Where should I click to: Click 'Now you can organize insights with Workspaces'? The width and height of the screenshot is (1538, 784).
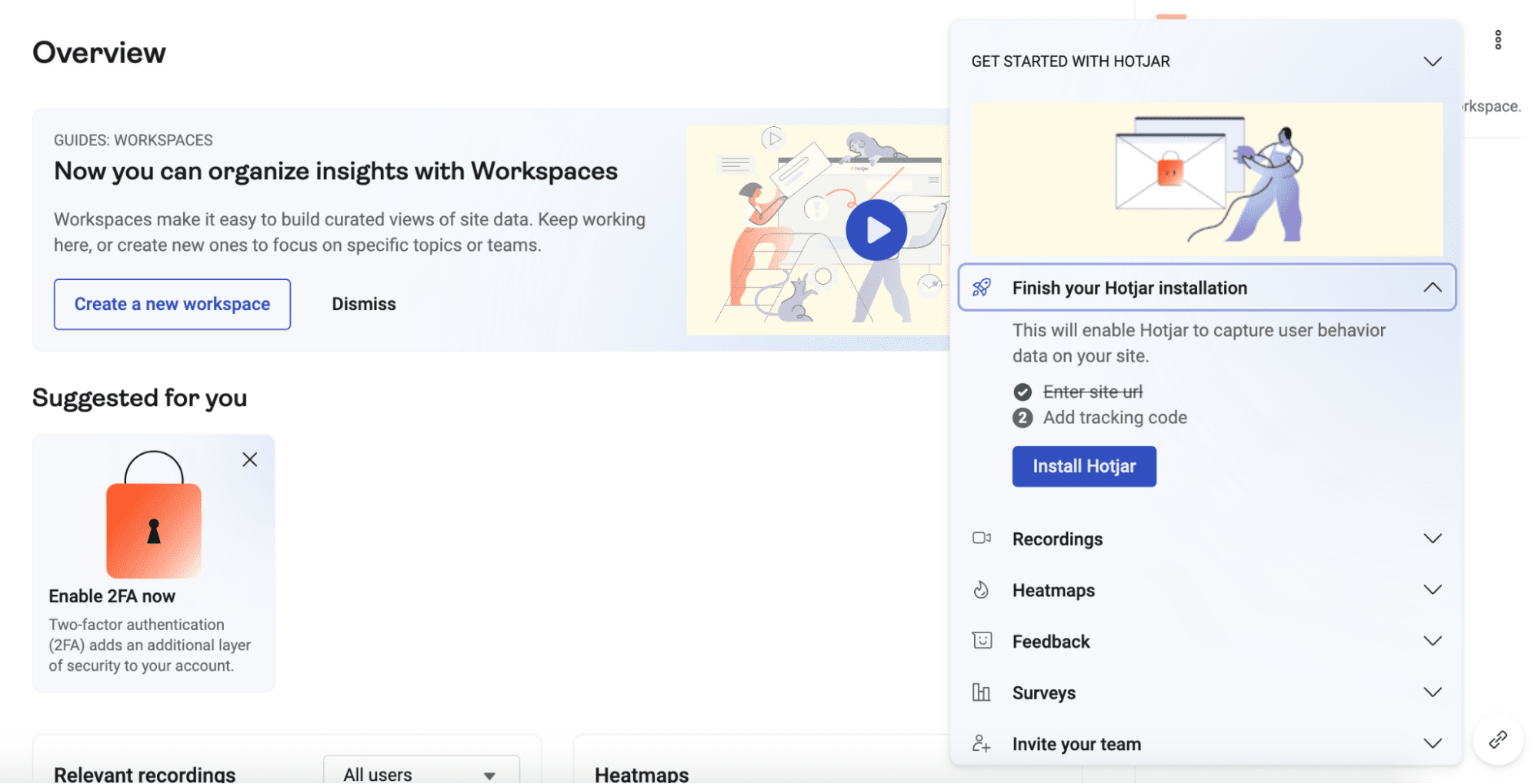click(335, 172)
